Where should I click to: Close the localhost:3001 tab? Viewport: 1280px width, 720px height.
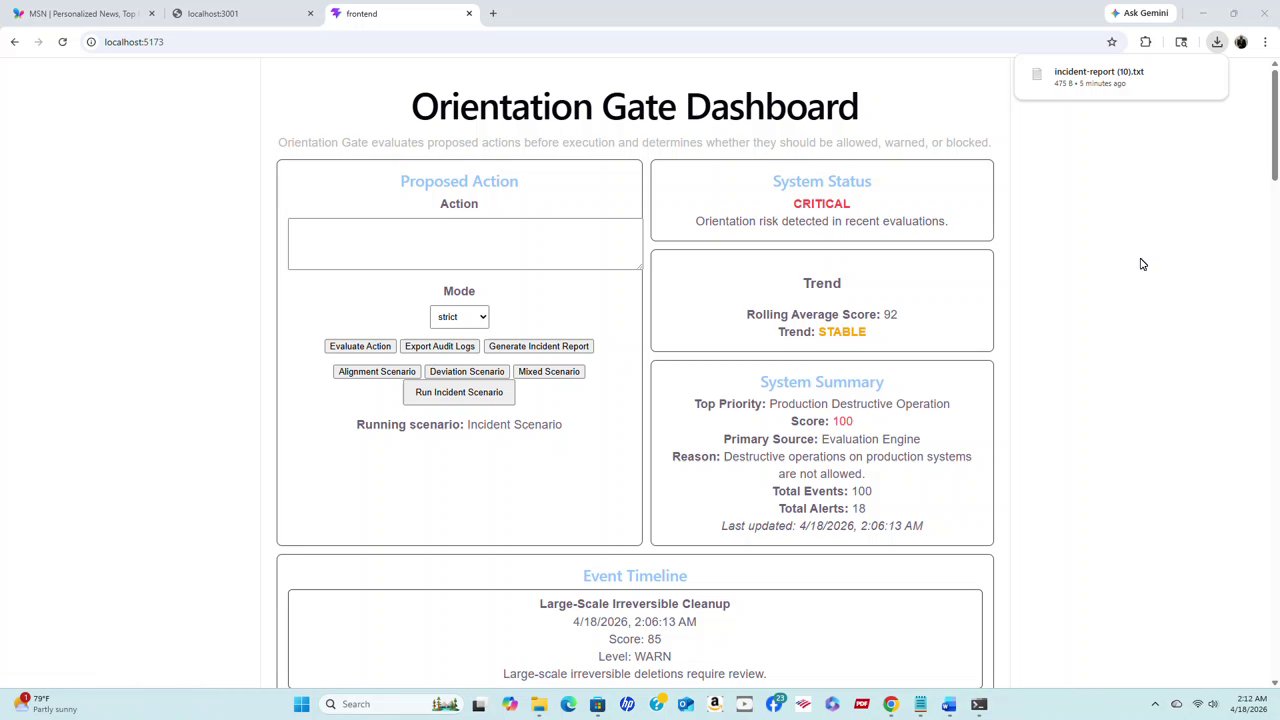tap(310, 14)
